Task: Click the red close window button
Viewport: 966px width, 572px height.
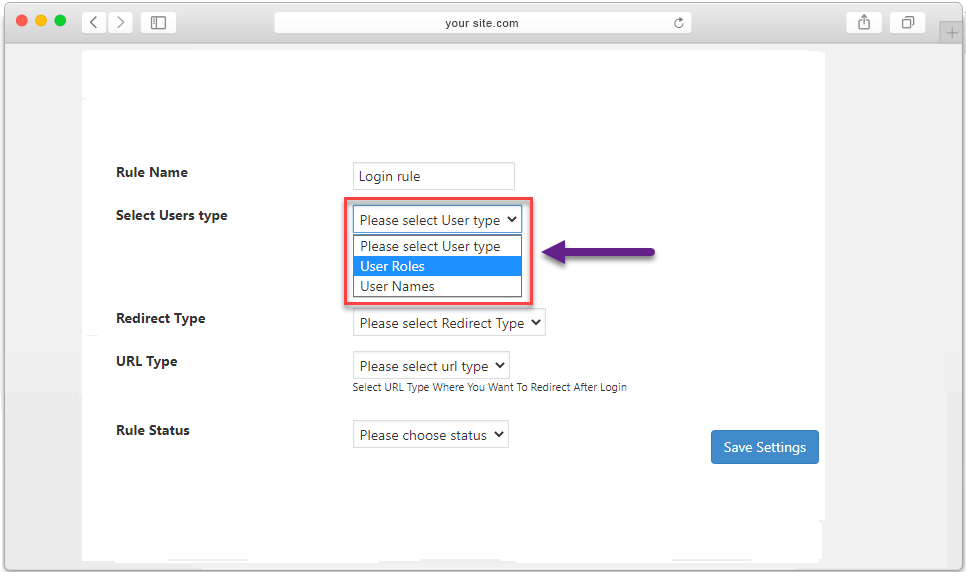Action: 22,20
